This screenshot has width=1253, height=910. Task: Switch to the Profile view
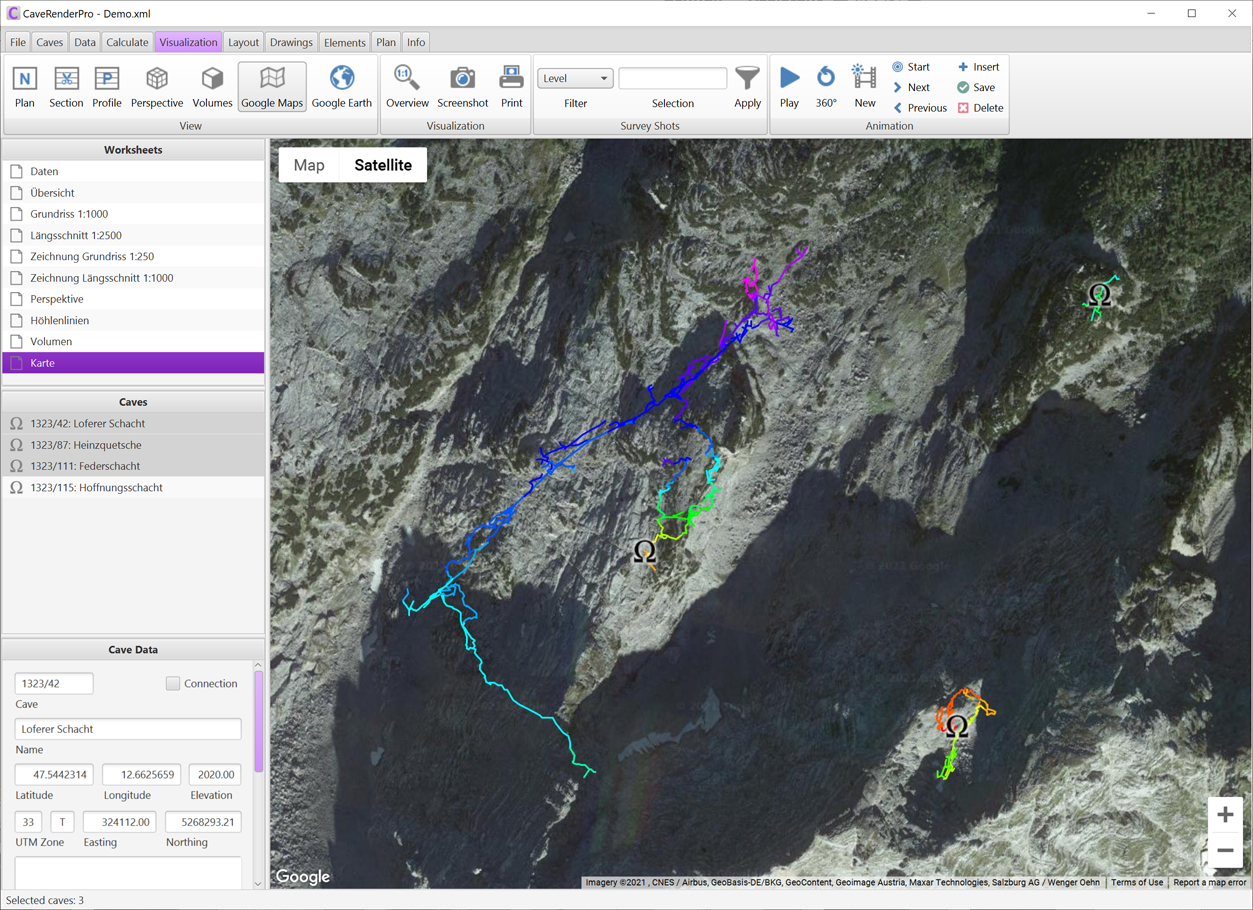(x=107, y=87)
